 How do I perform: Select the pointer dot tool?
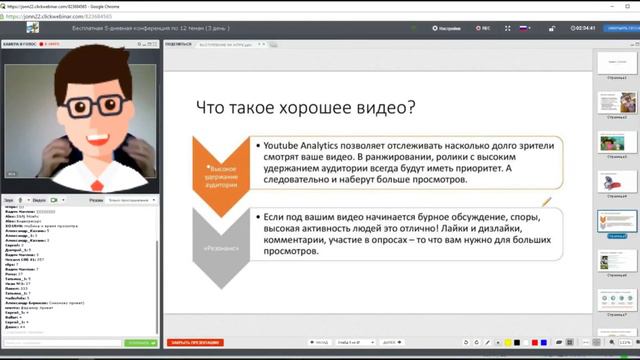498,342
